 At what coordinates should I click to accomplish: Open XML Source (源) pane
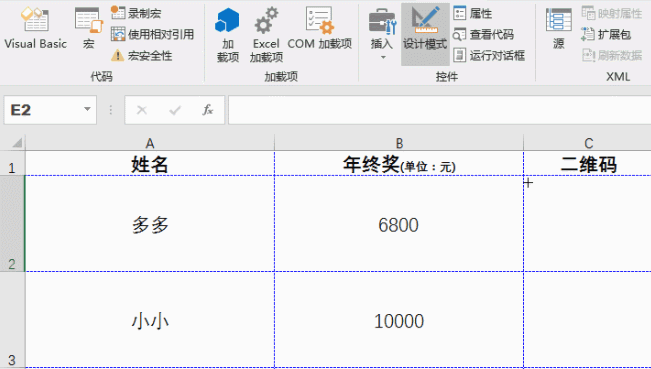558,29
